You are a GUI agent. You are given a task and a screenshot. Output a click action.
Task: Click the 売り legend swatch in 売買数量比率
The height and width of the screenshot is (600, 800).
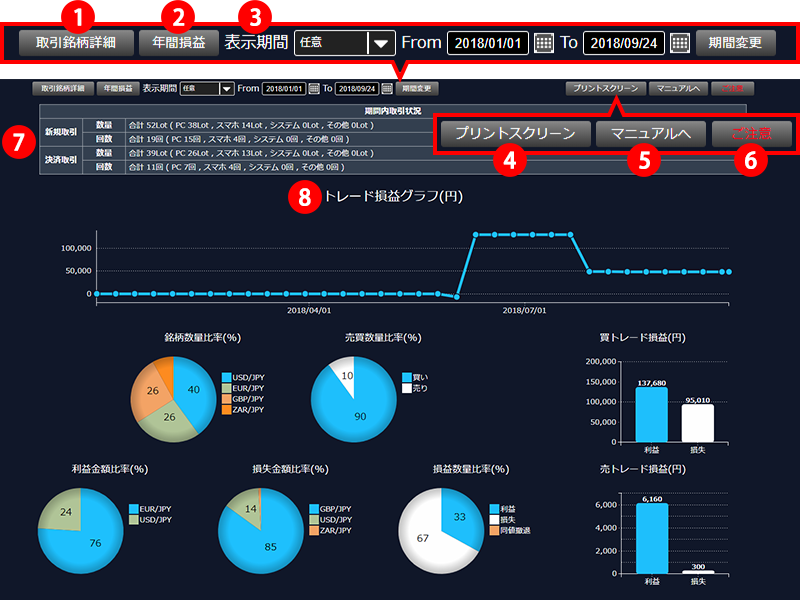(x=407, y=388)
